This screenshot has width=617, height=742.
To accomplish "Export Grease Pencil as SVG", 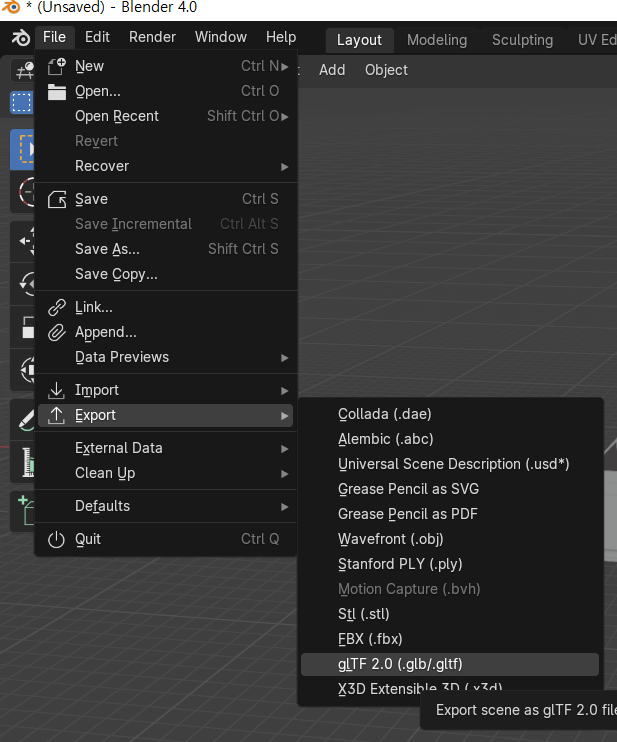I will tap(450, 489).
